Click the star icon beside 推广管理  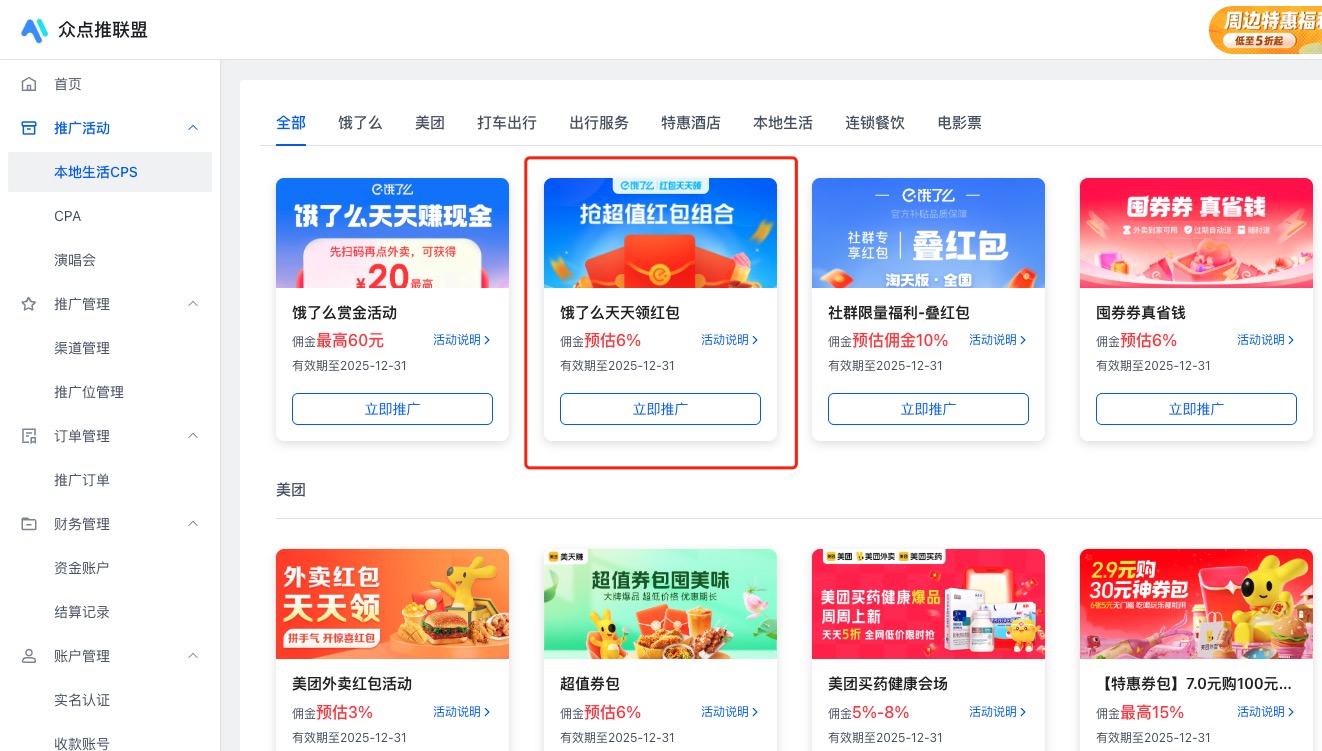pos(29,304)
